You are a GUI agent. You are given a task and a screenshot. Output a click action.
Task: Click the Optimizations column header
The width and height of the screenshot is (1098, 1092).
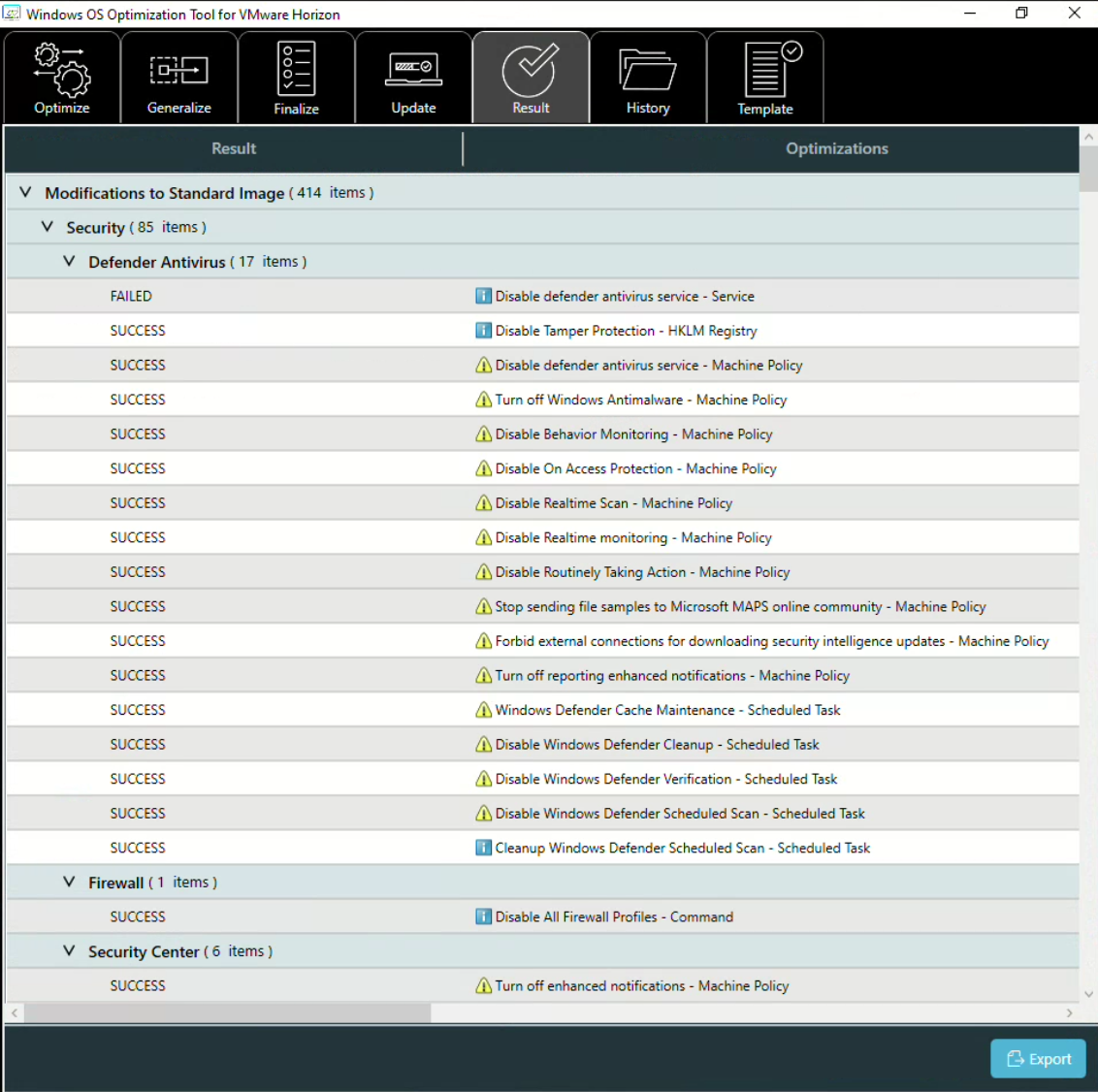coord(836,148)
